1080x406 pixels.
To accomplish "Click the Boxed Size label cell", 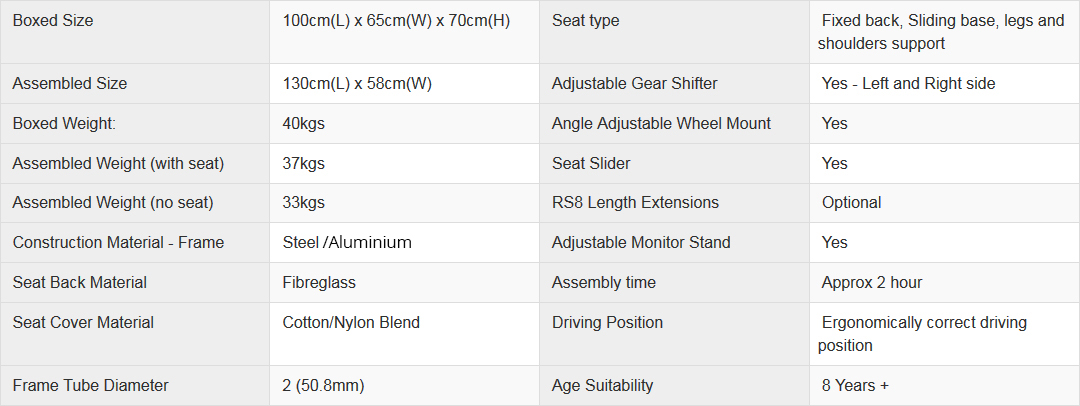I will [135, 32].
